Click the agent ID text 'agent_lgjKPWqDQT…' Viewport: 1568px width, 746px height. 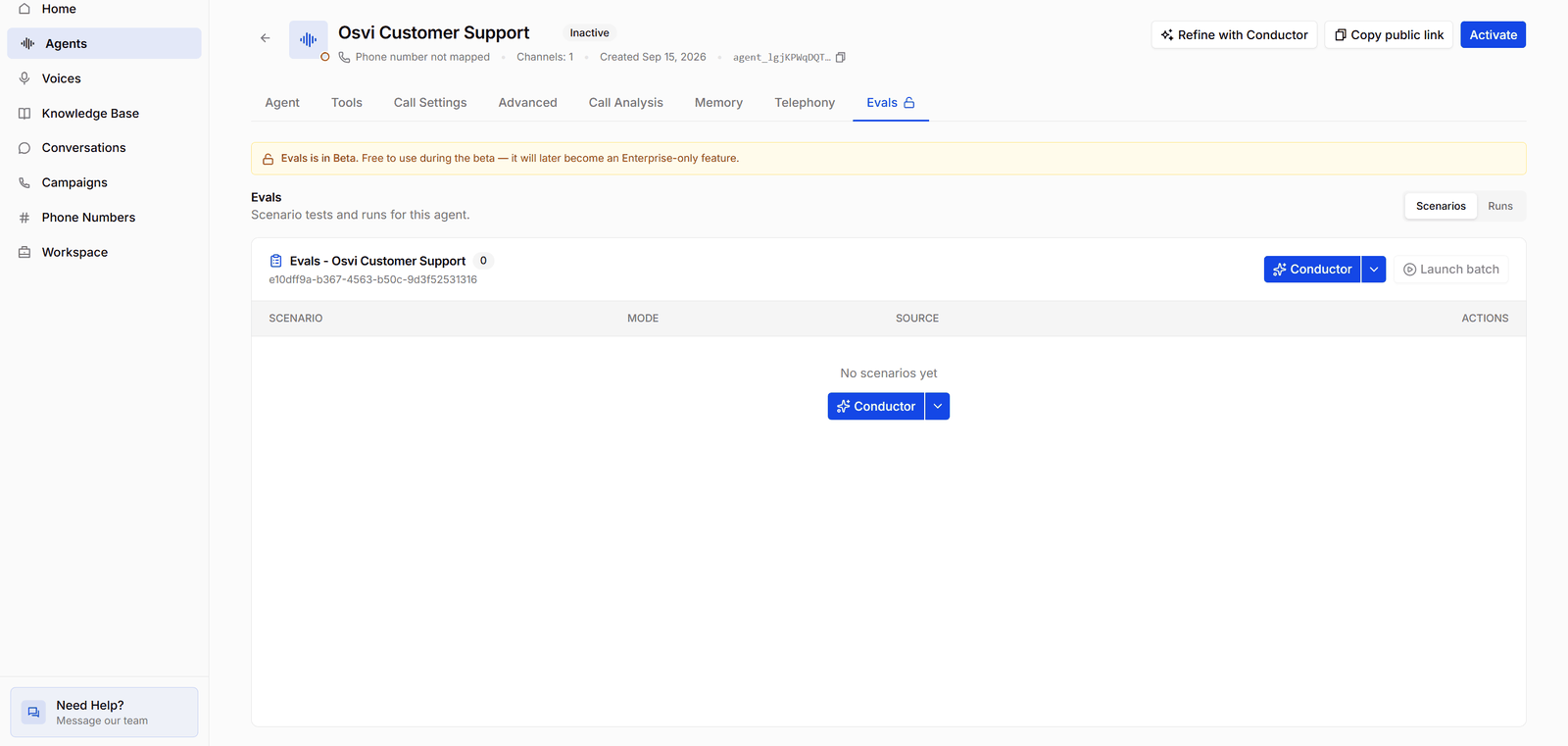pyautogui.click(x=782, y=58)
